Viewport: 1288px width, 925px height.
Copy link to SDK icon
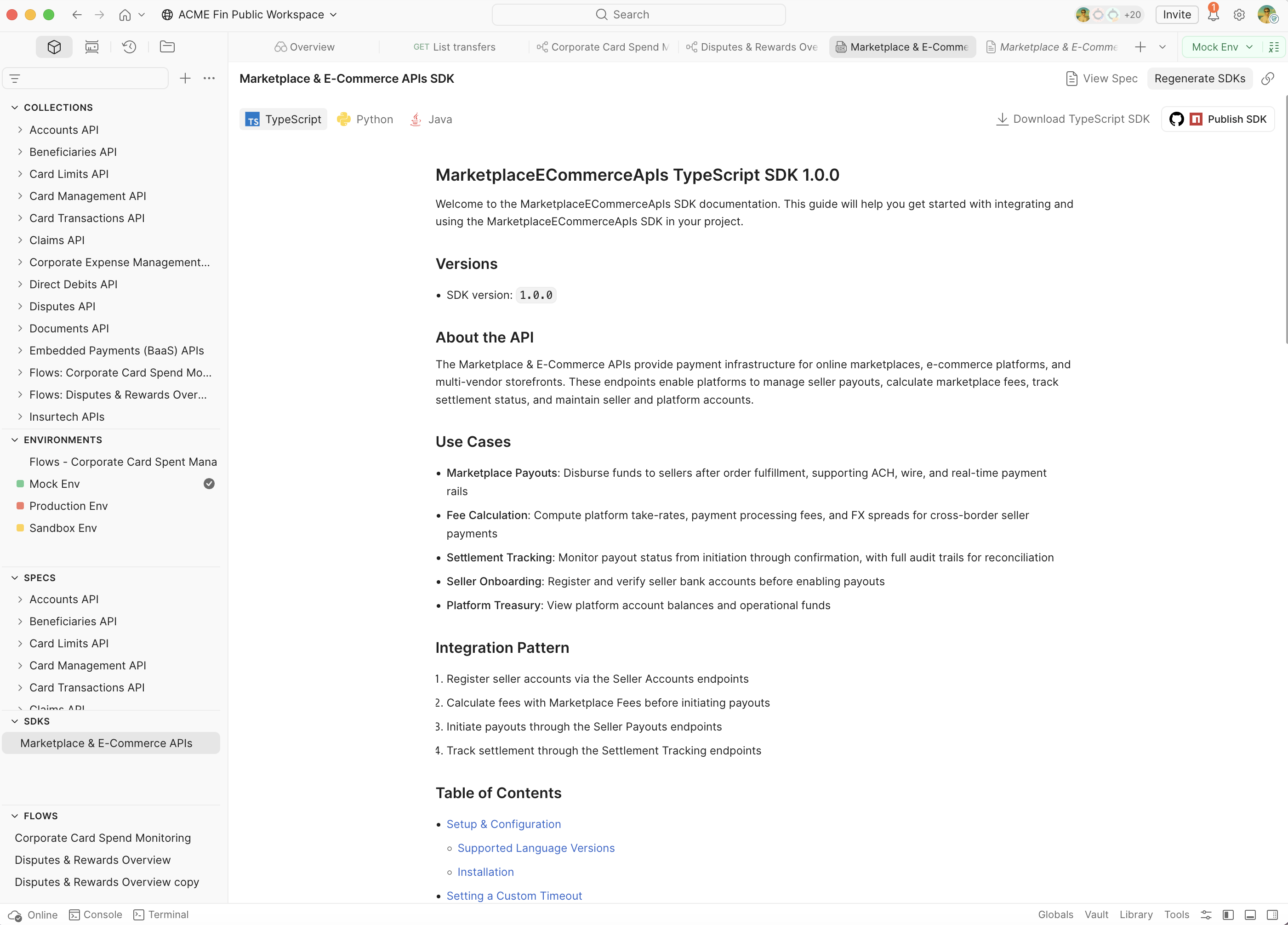coord(1267,79)
